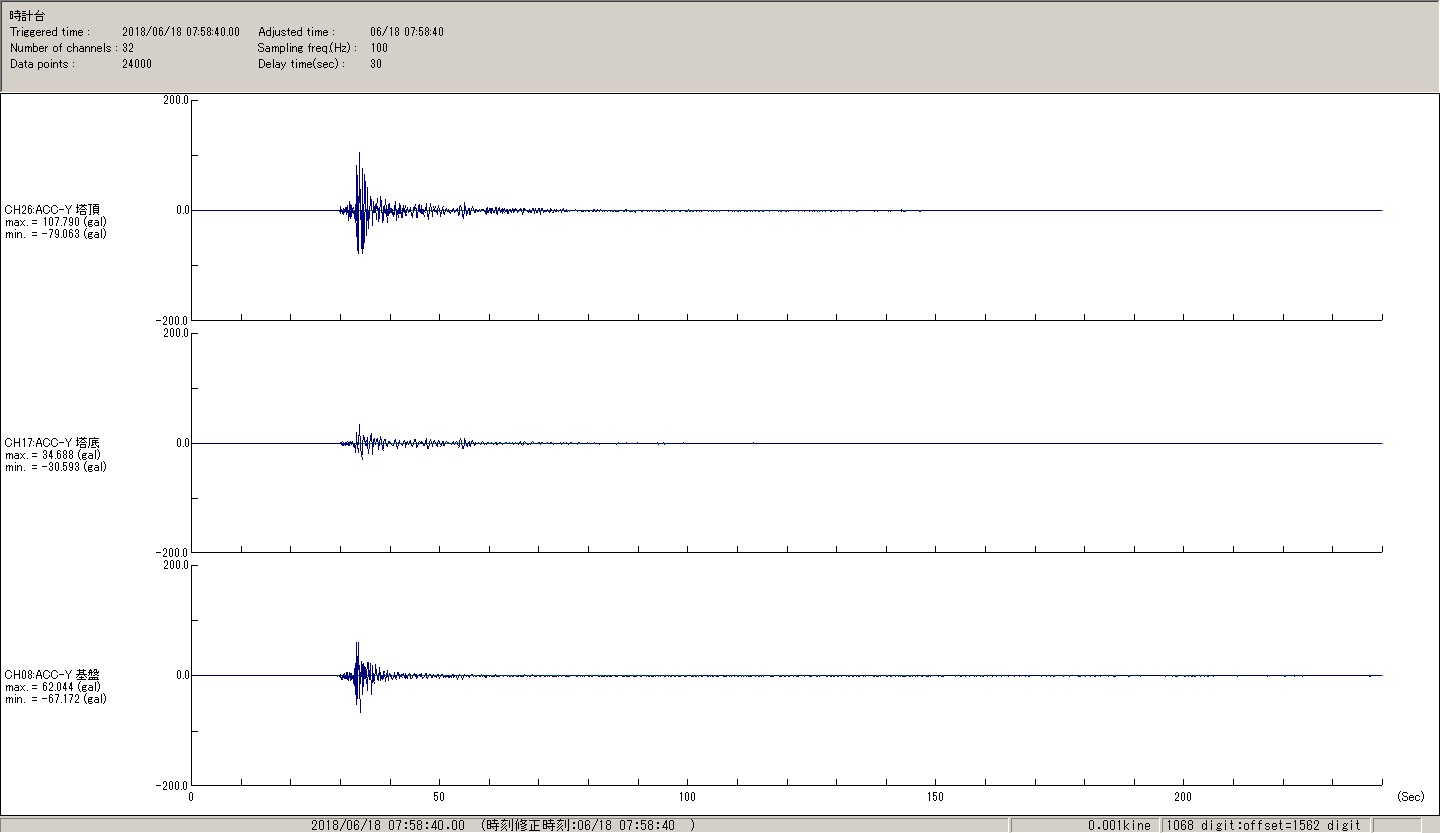Click the Data points value 24000
Viewport: 1440px width, 833px height.
137,64
